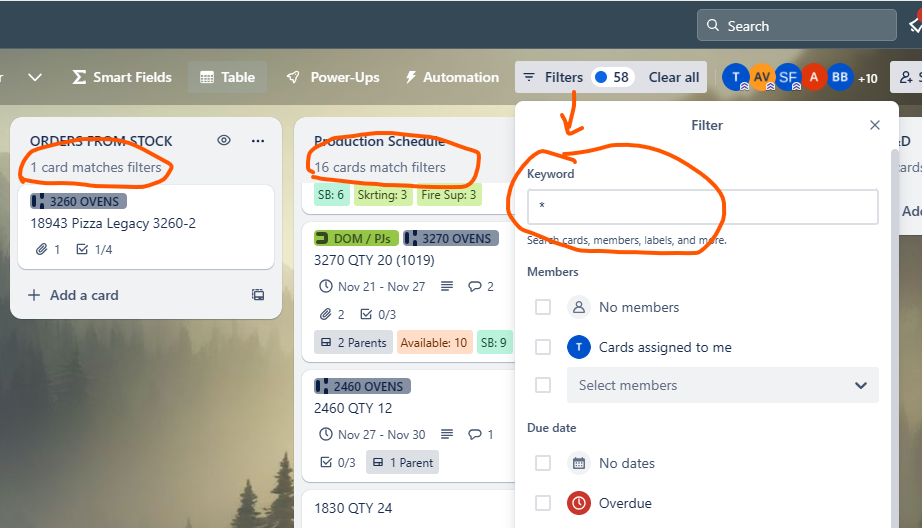This screenshot has height=528, width=922.
Task: Click description icon on 3270 card
Action: click(447, 286)
